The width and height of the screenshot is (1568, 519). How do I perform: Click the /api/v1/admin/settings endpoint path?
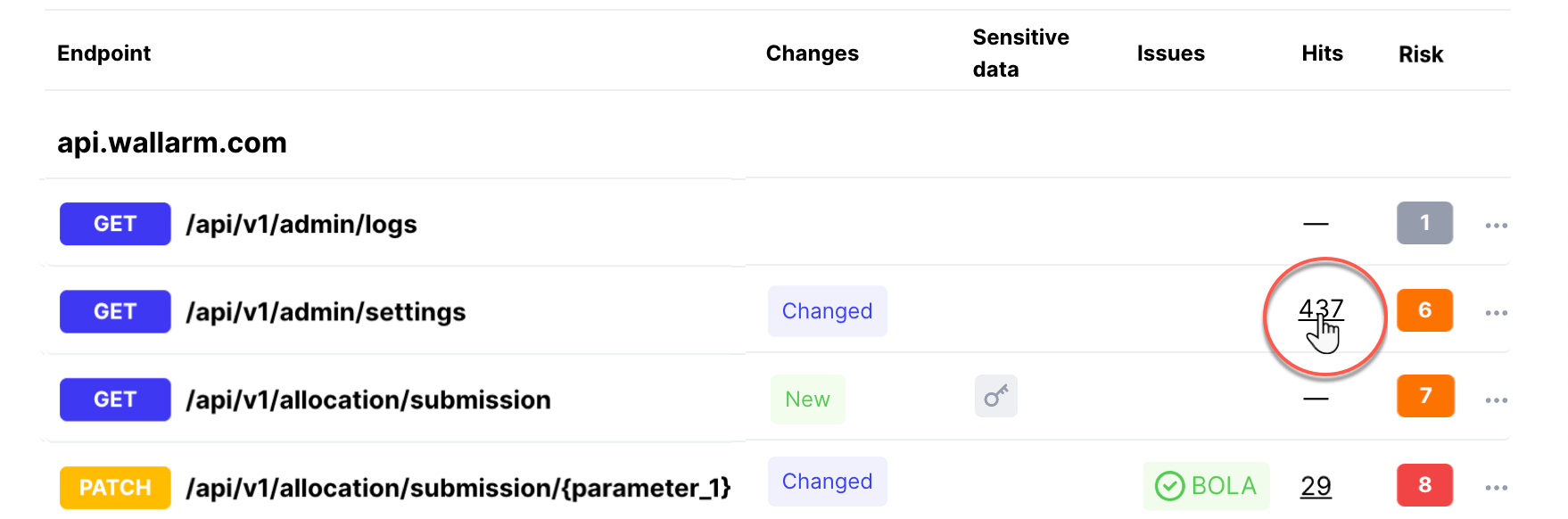point(327,311)
